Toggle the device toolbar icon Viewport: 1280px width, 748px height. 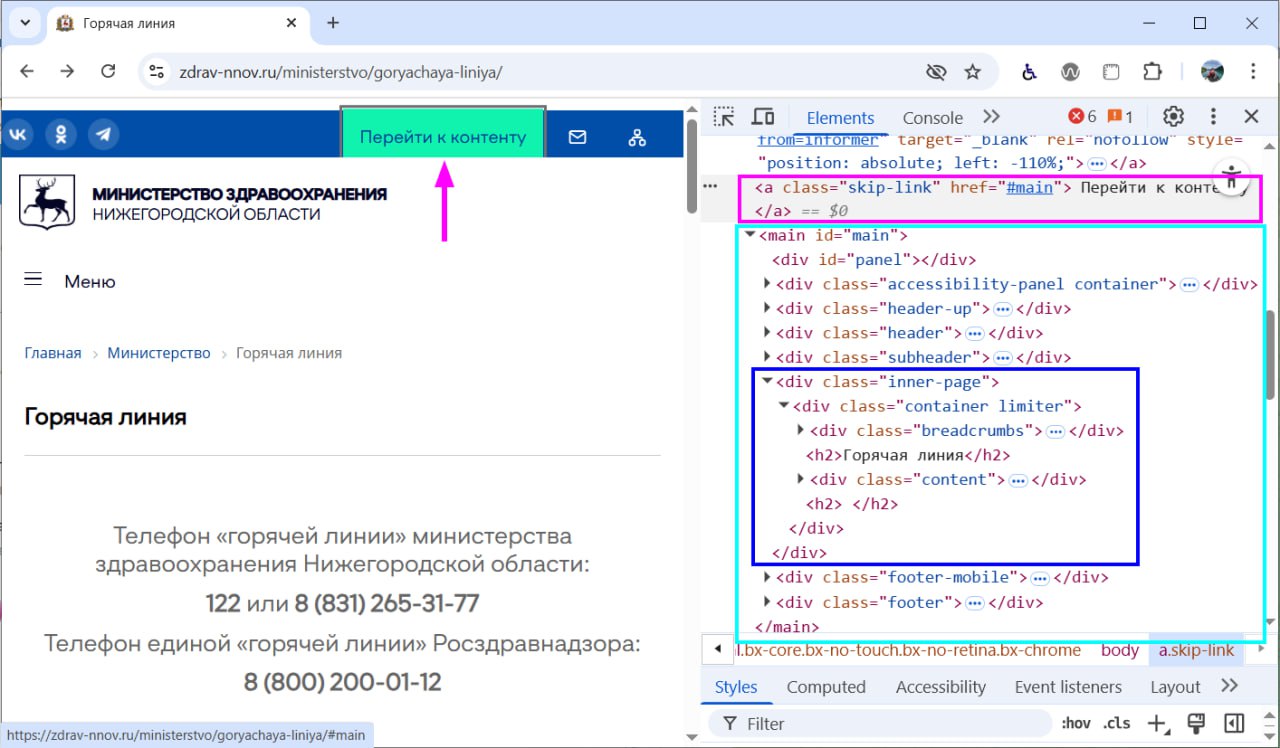coord(763,117)
